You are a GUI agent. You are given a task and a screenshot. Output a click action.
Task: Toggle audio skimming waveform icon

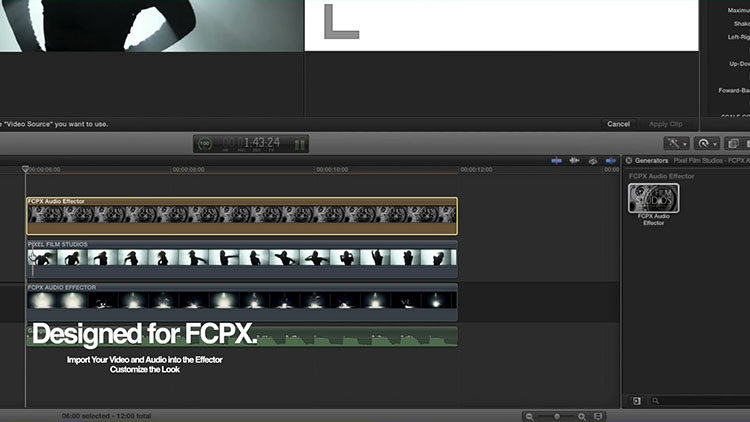574,161
